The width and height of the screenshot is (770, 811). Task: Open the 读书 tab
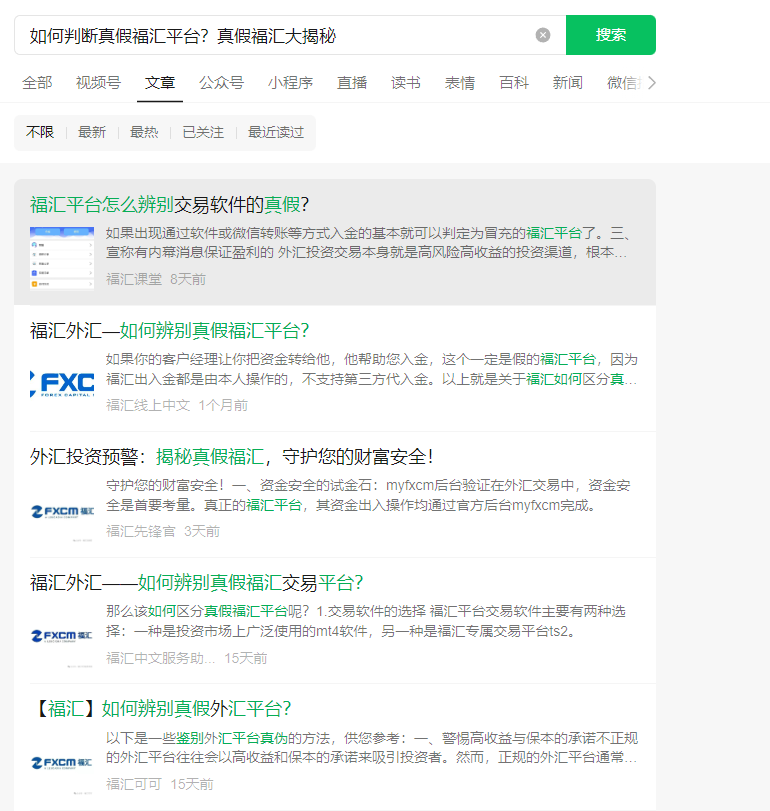[405, 83]
